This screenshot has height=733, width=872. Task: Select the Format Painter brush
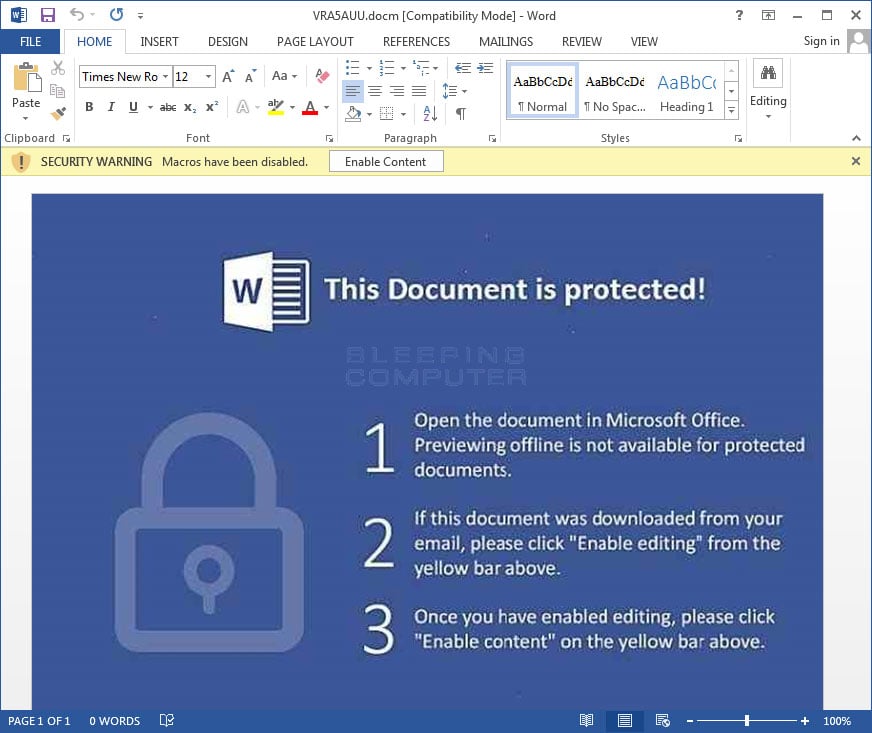58,113
